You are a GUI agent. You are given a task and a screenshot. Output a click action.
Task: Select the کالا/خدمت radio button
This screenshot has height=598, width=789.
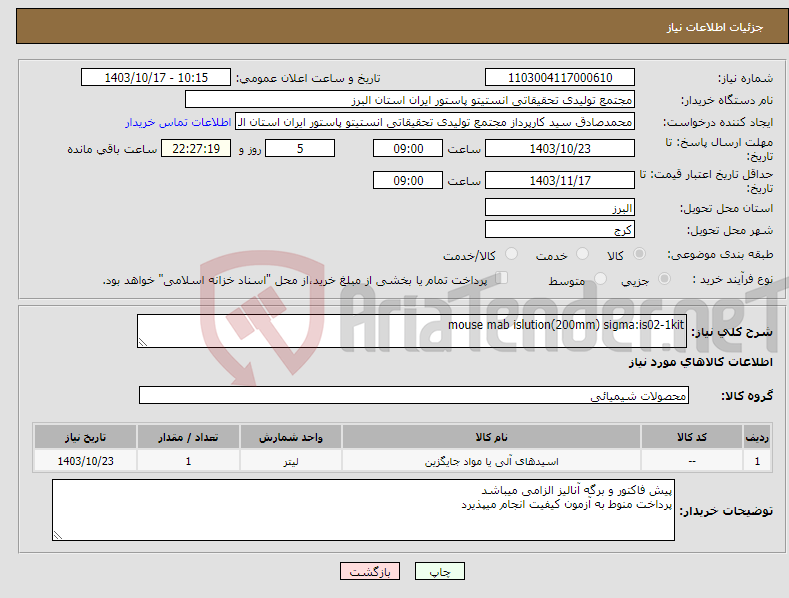pos(511,254)
